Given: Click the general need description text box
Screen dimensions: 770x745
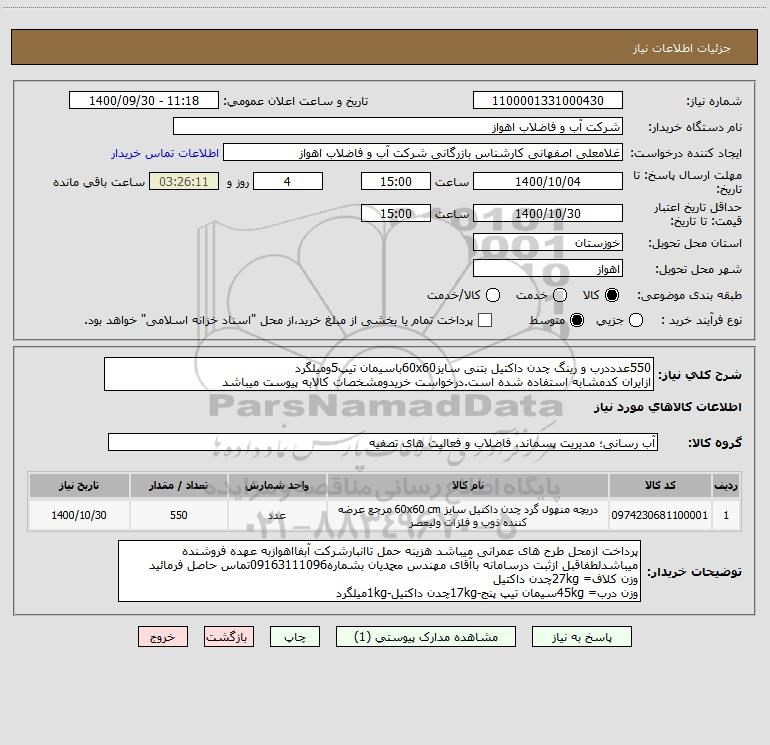Looking at the screenshot, I should pyautogui.click(x=379, y=374).
